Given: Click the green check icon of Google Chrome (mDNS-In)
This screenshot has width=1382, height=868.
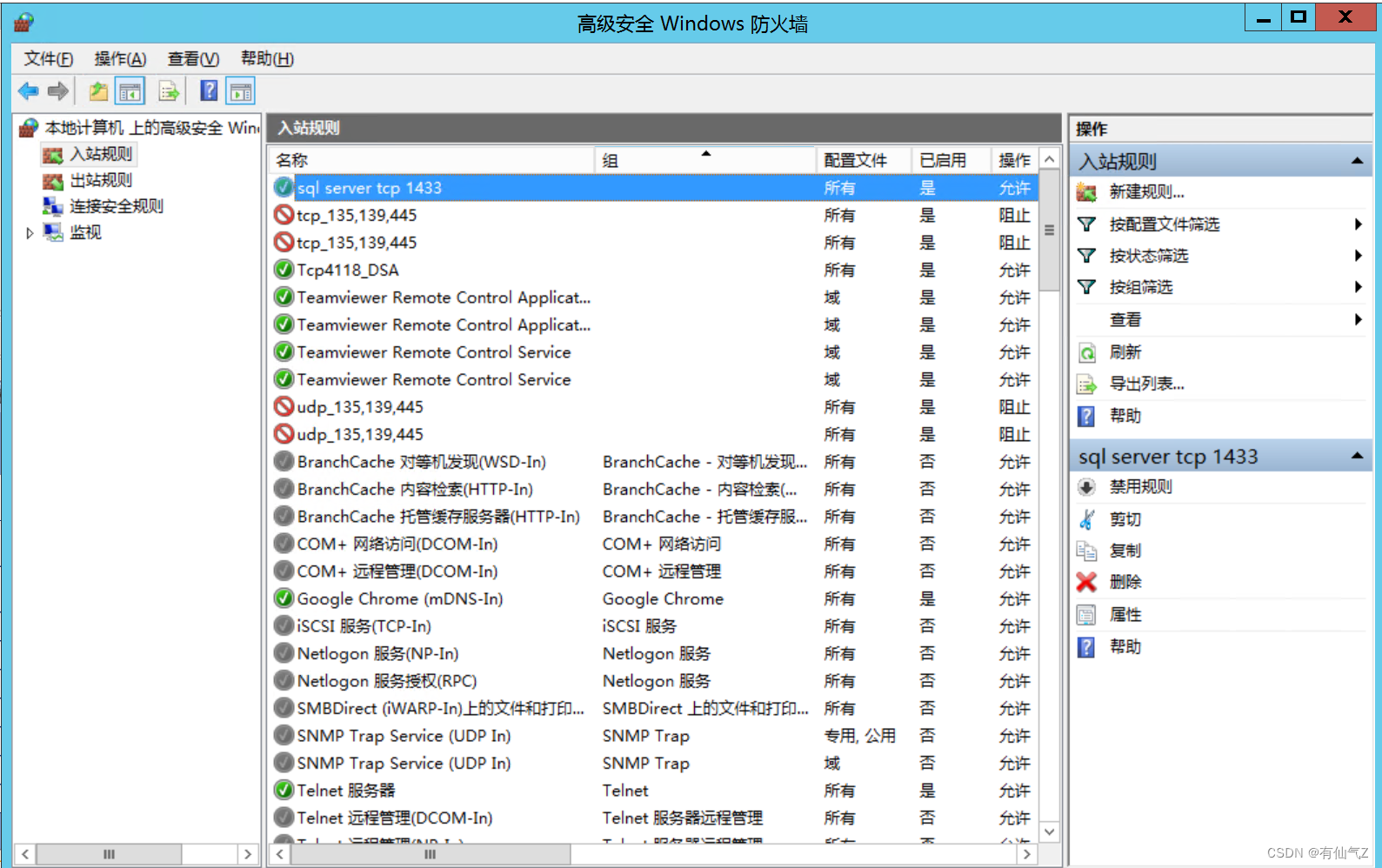Looking at the screenshot, I should [x=284, y=598].
